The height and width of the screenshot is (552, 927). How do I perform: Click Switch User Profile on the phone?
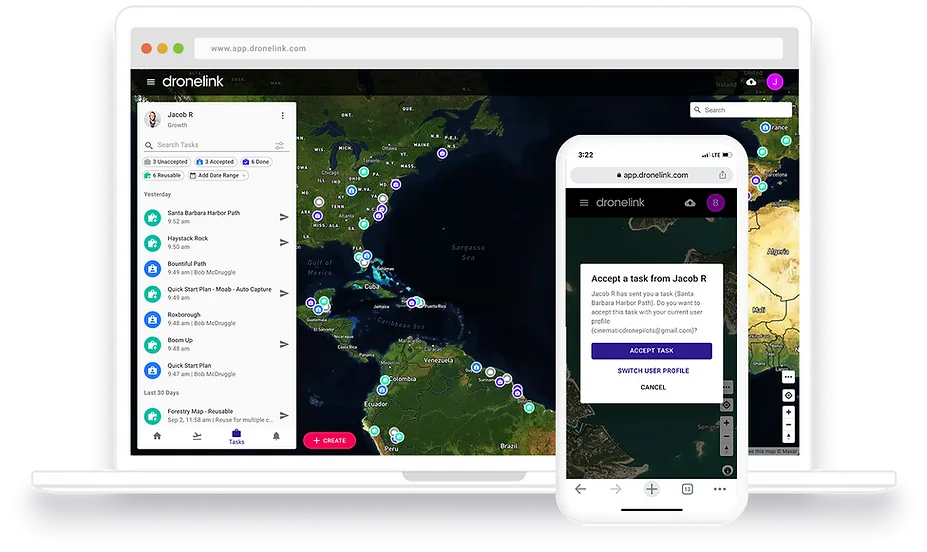point(653,371)
